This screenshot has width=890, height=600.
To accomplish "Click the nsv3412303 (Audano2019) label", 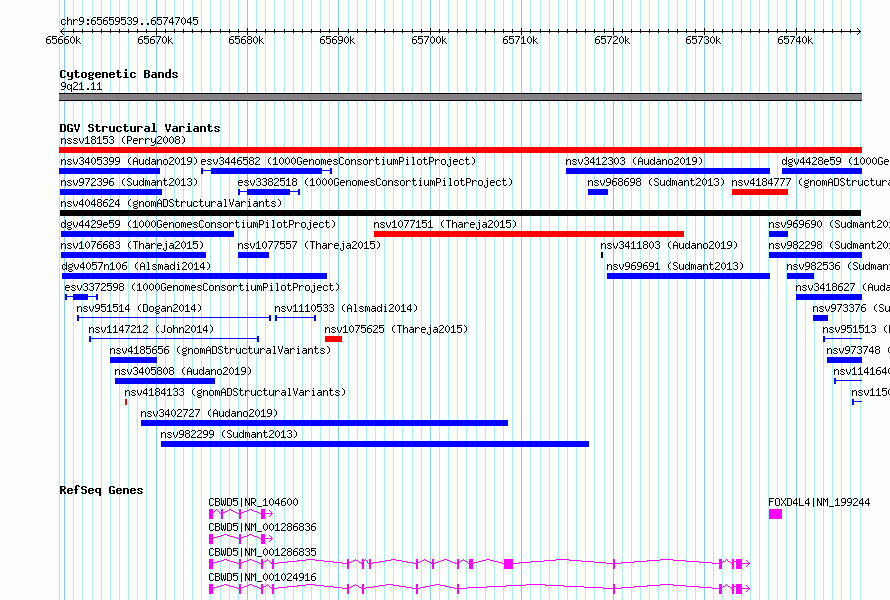I will (x=634, y=161).
